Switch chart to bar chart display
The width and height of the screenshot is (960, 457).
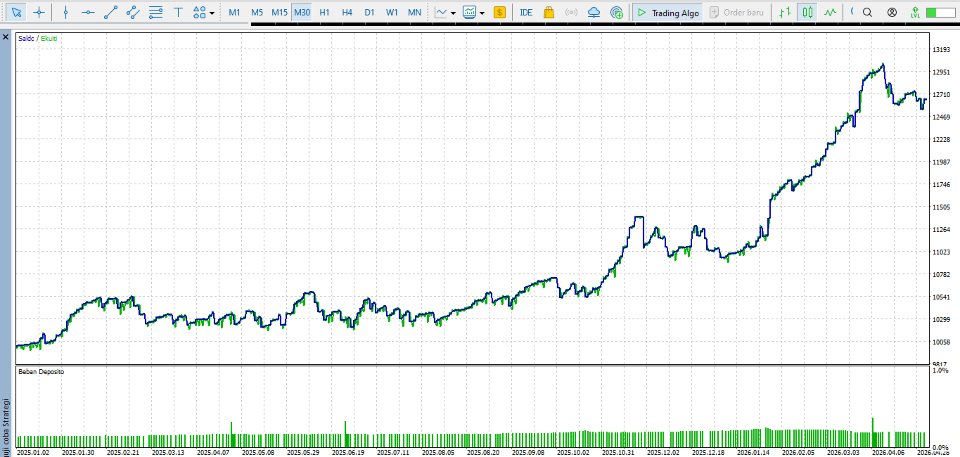pyautogui.click(x=785, y=12)
